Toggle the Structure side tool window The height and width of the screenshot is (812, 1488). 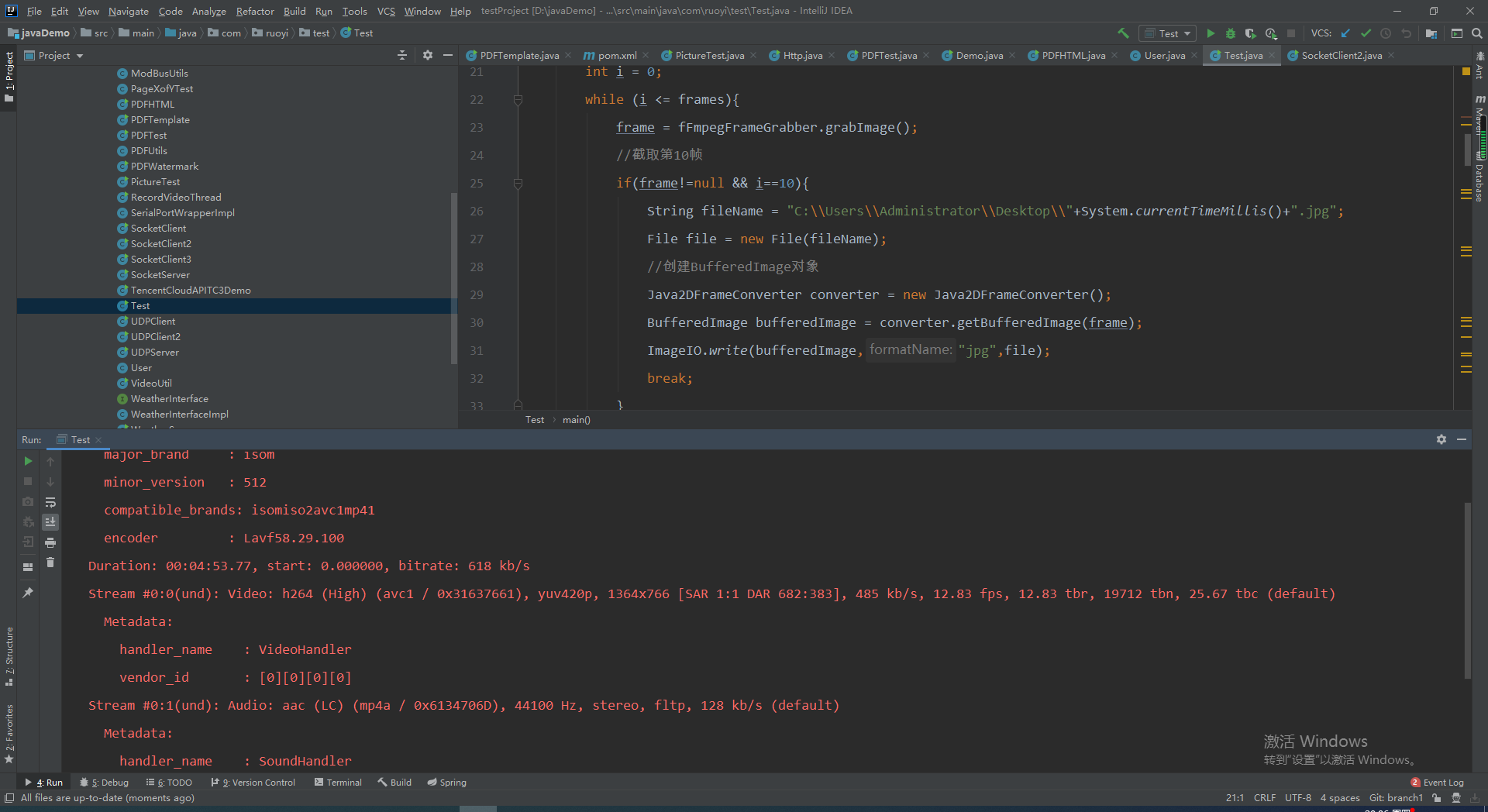(9, 656)
